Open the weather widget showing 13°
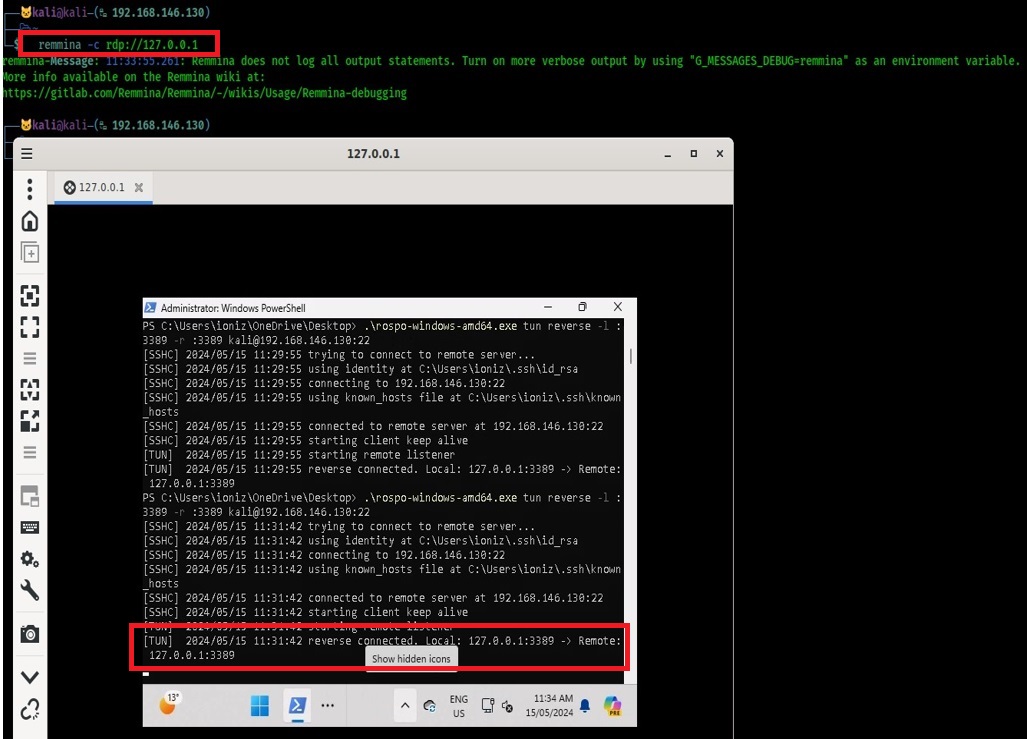 [x=169, y=704]
